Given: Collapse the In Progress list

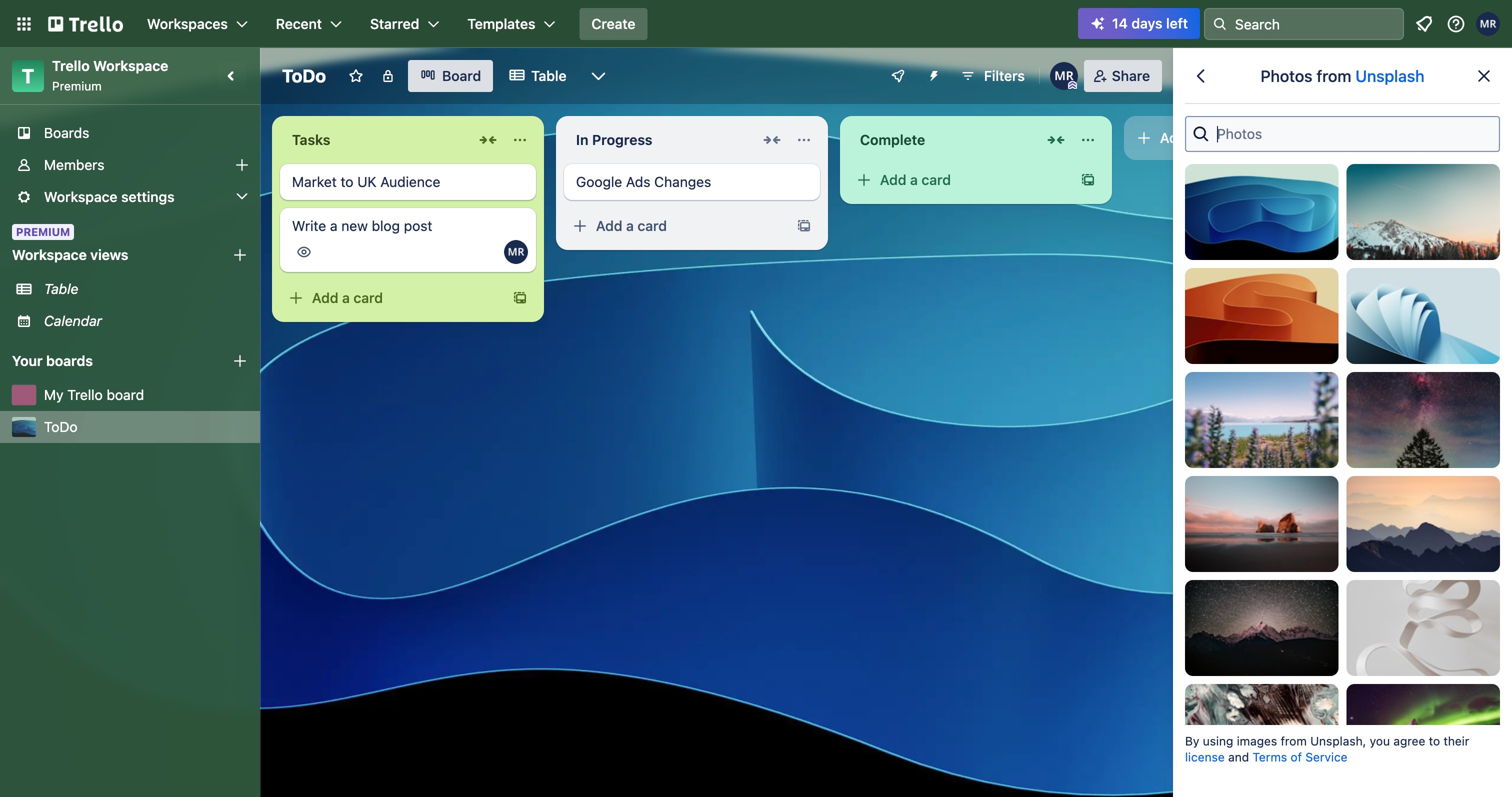Looking at the screenshot, I should pos(772,139).
